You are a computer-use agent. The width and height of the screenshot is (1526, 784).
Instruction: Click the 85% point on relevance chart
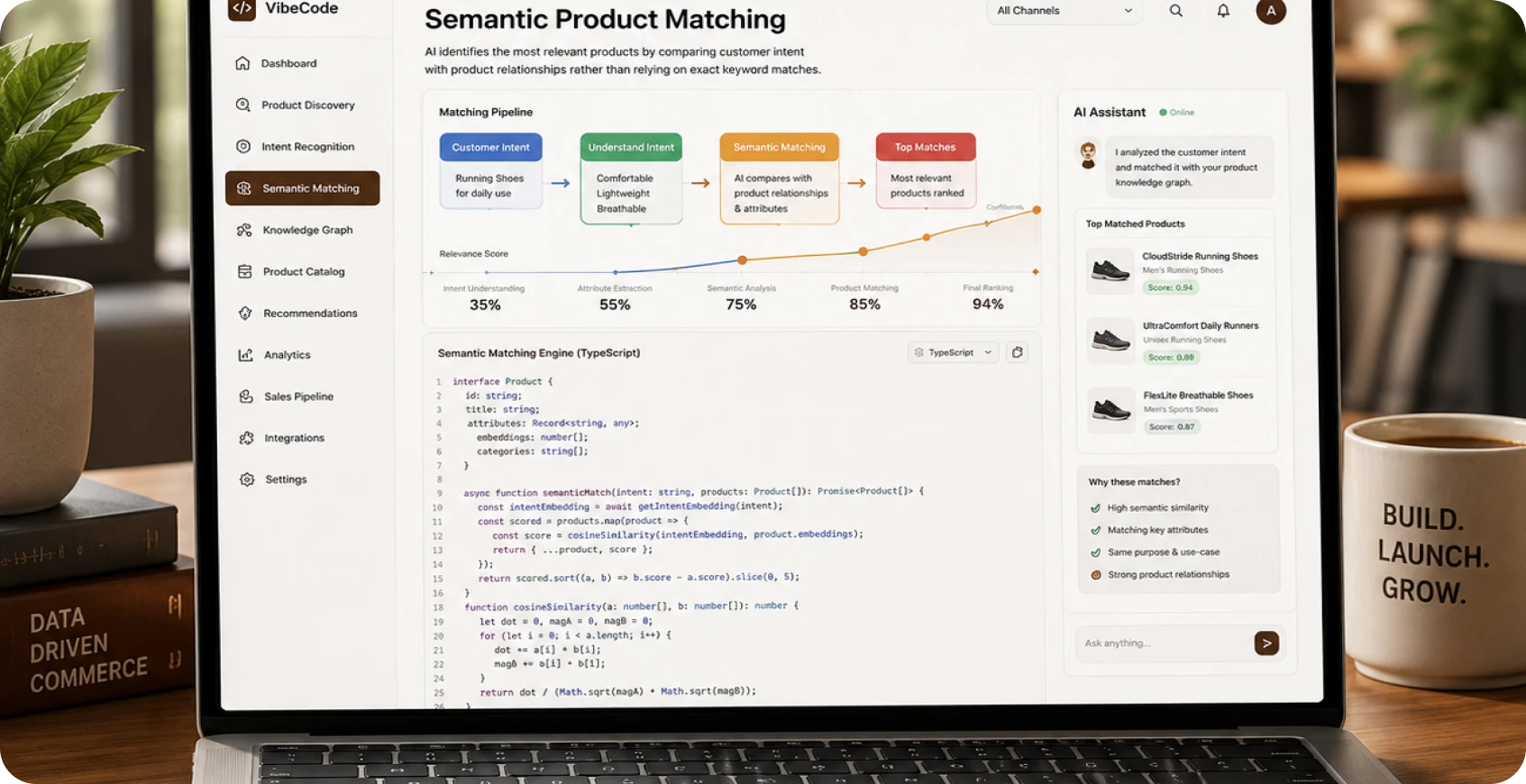pos(864,251)
